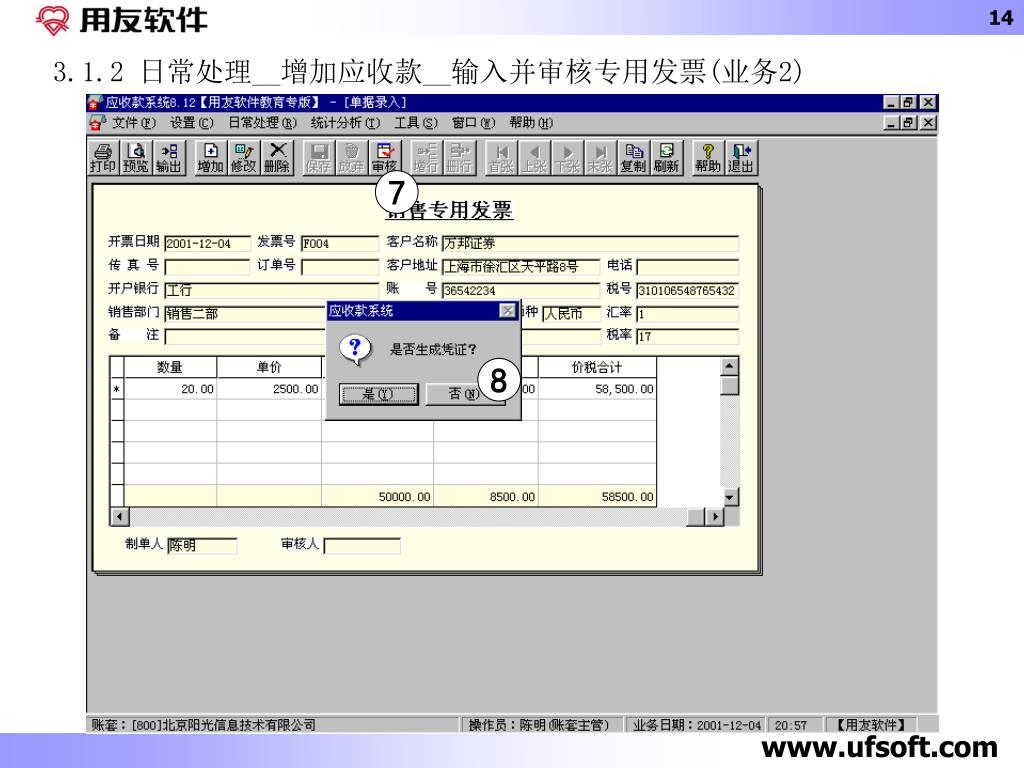This screenshot has height=768, width=1024.
Task: Go to last record (末张) icon
Action: pos(600,158)
